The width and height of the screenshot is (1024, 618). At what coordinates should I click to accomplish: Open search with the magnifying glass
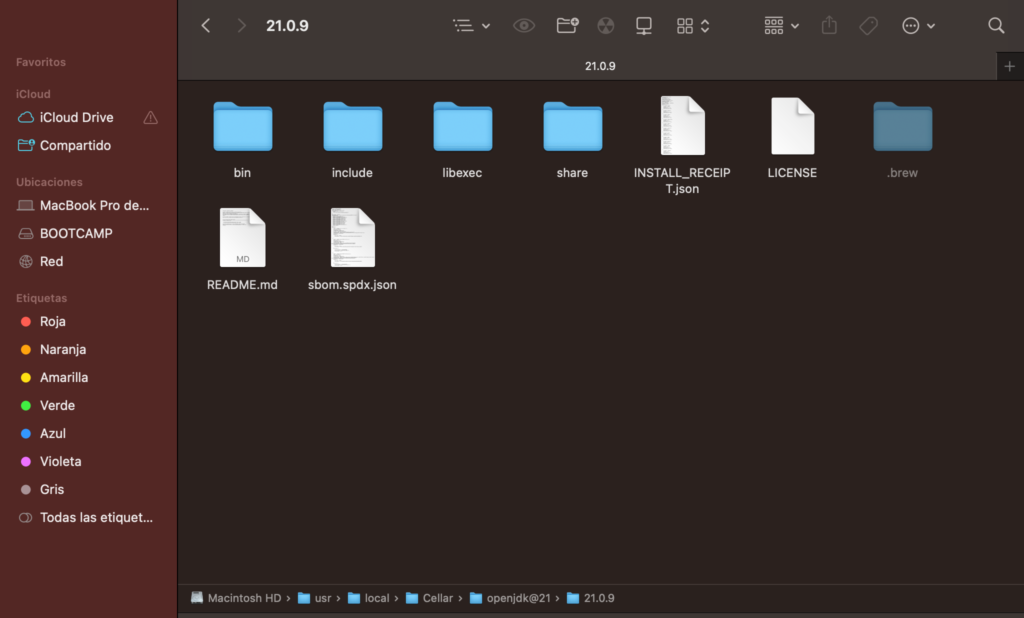click(996, 26)
